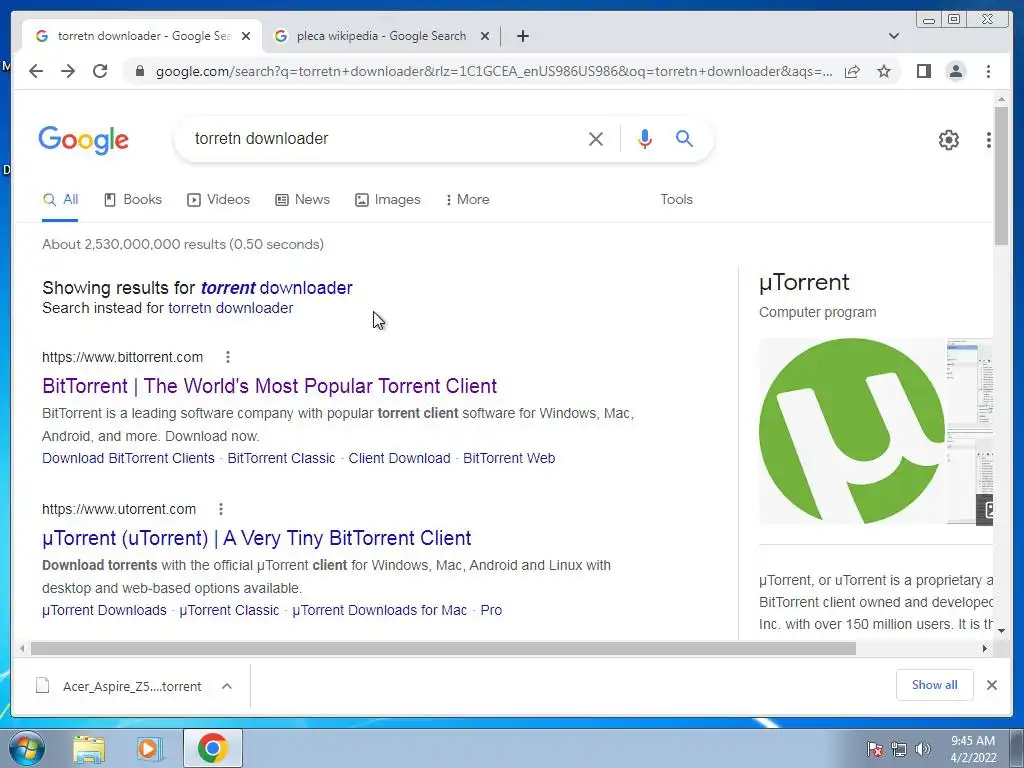Select the torretn downloader tab
This screenshot has width=1024, height=768.
(142, 36)
